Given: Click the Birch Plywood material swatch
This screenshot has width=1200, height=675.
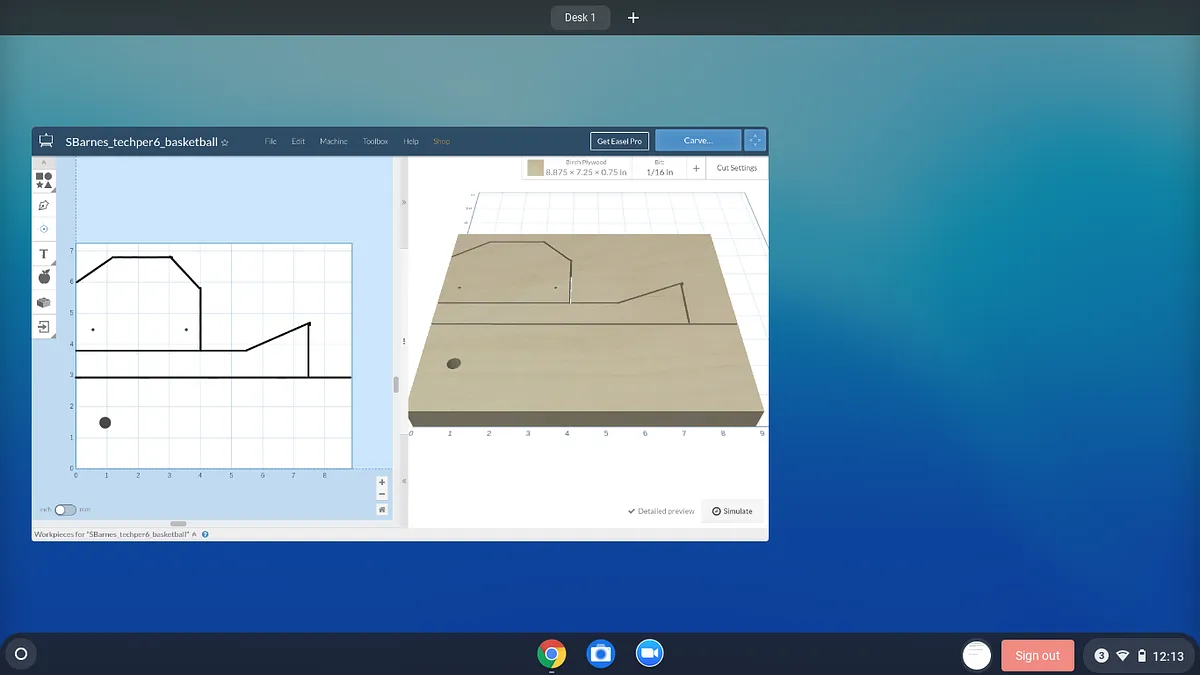Looking at the screenshot, I should [x=536, y=168].
